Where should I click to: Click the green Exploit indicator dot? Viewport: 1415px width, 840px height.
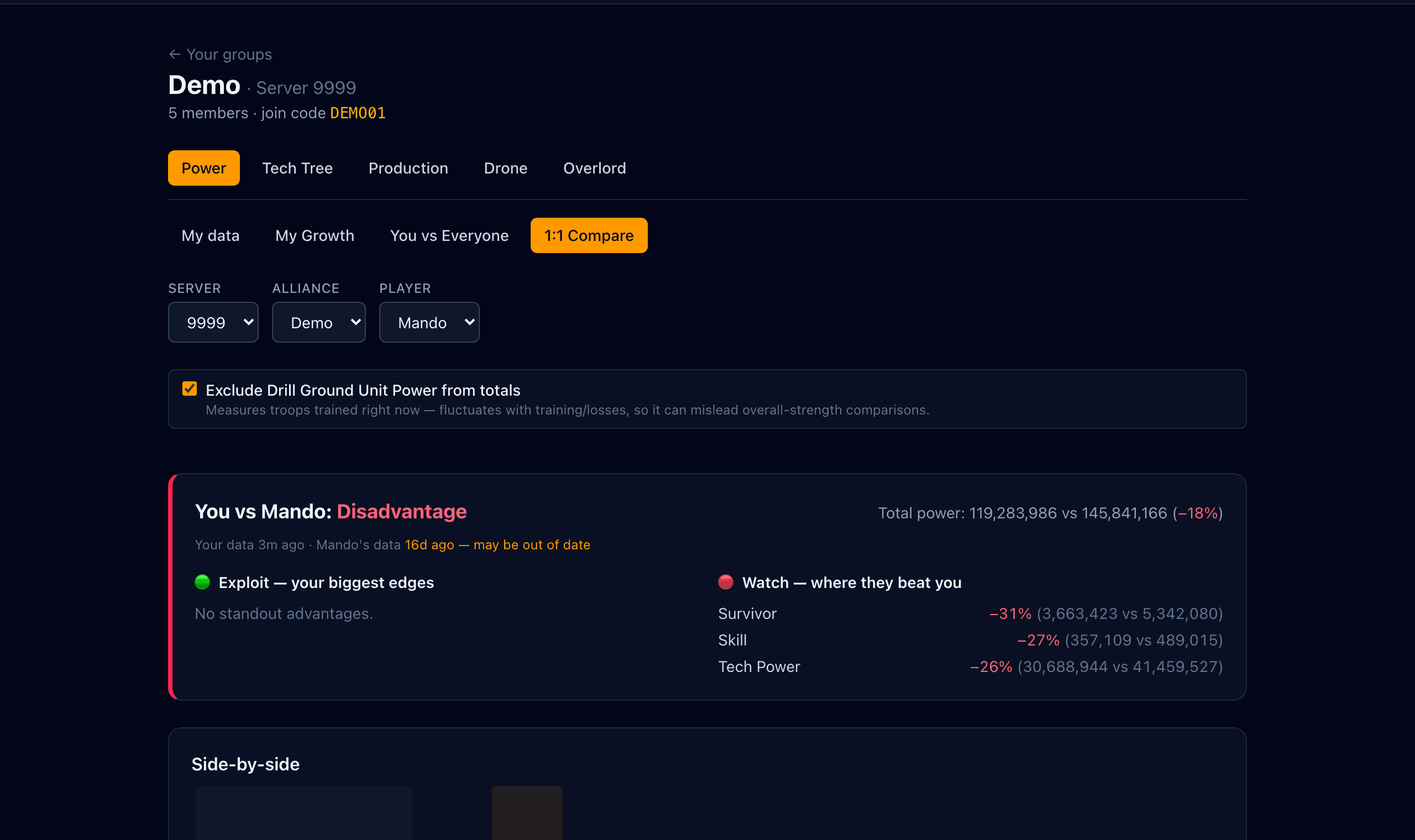pos(202,582)
